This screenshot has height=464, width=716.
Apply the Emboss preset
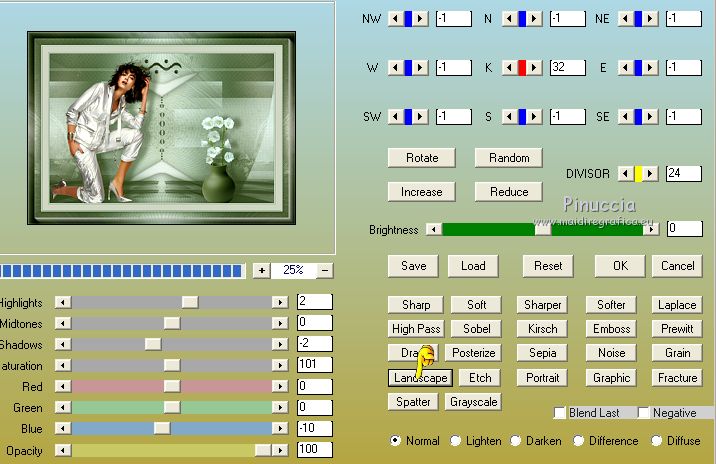click(611, 329)
